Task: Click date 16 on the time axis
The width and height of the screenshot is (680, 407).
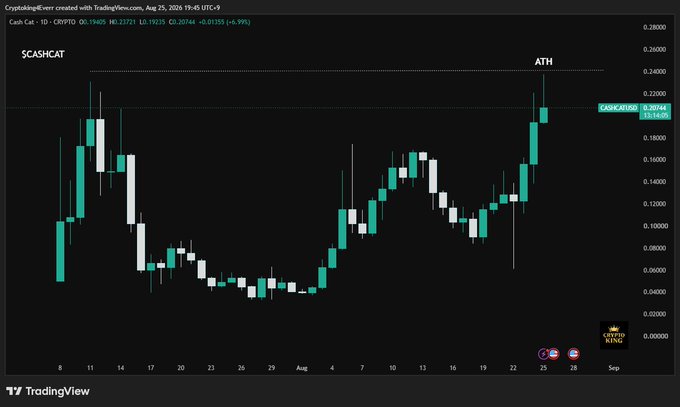Action: pyautogui.click(x=453, y=368)
